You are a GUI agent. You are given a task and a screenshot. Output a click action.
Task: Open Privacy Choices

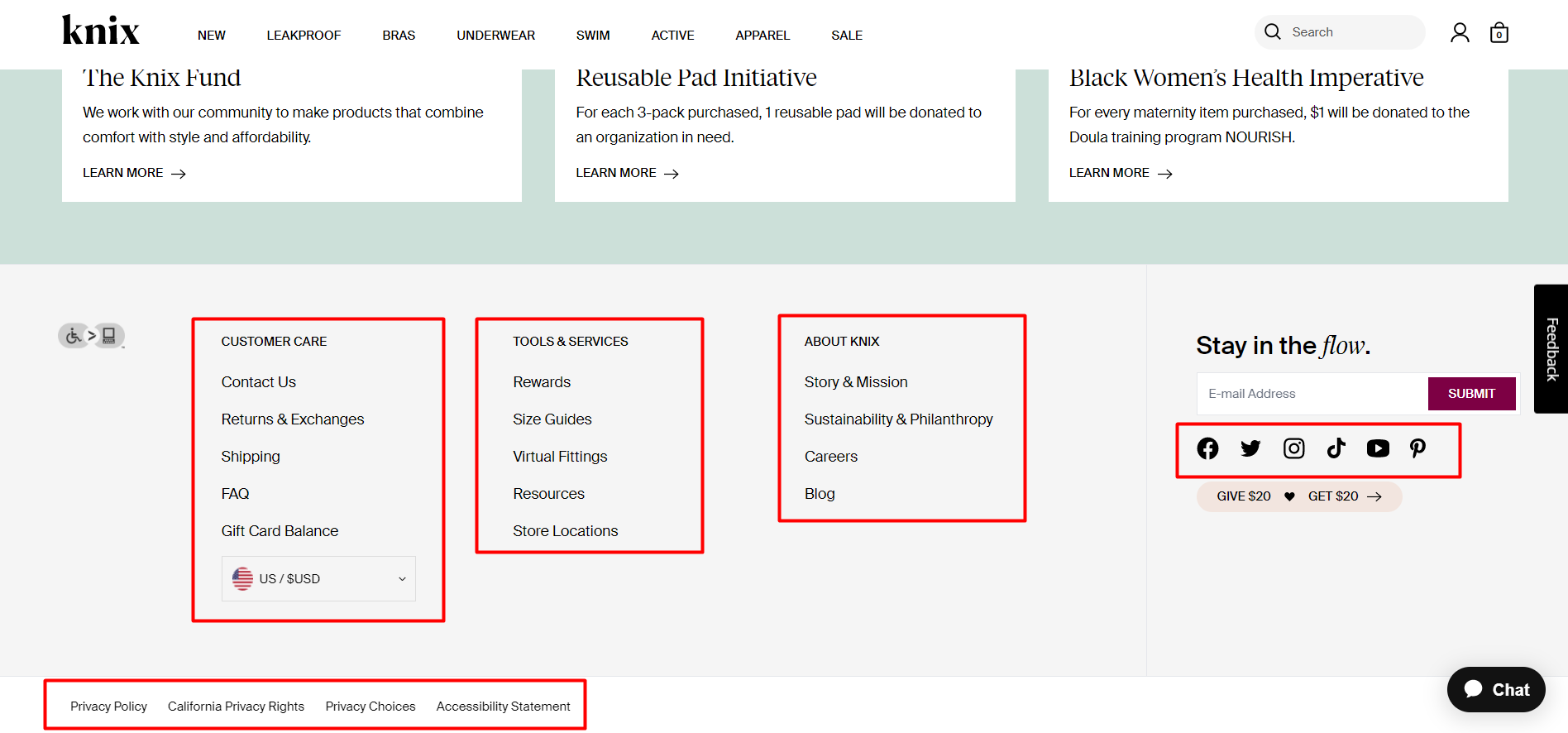370,707
